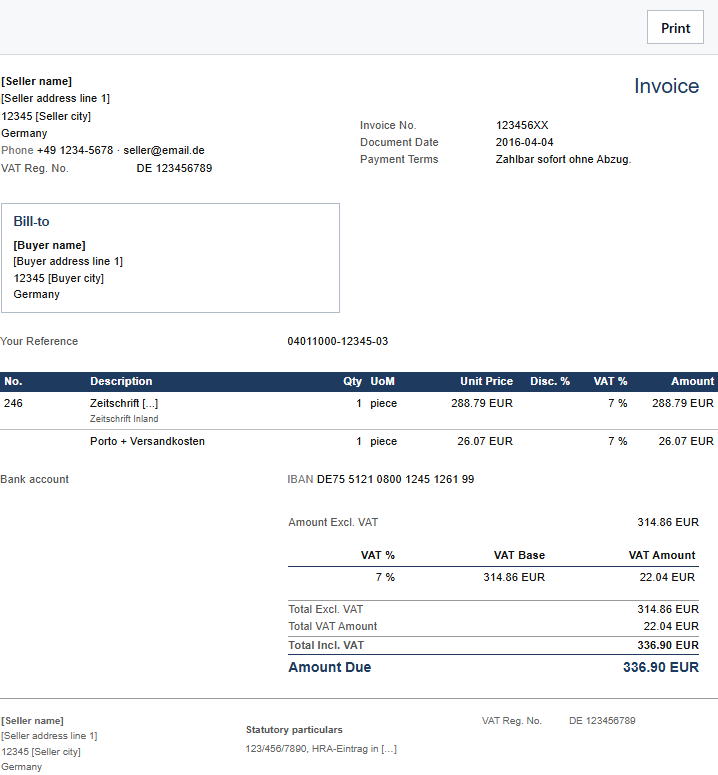Select the phone number +49 1234-5678

pos(75,150)
